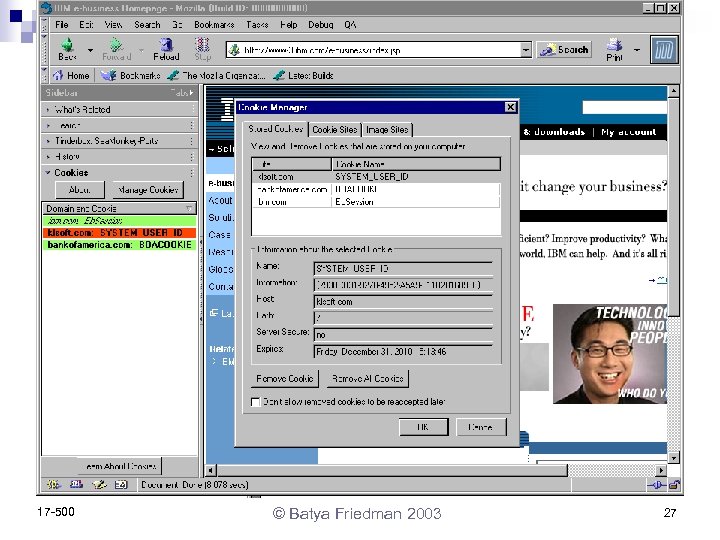Click the Address Book icon in status bar
Image resolution: width=720 pixels, height=540 pixels.
tap(121, 484)
